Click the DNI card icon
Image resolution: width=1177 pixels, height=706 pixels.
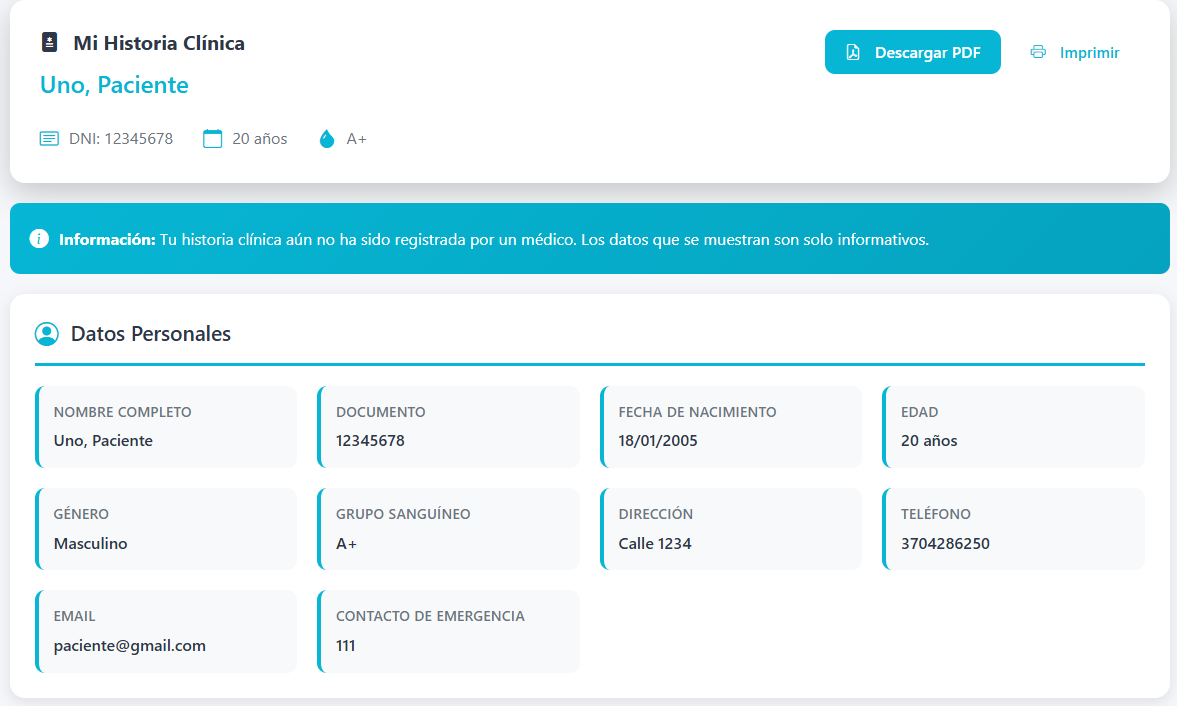click(x=49, y=139)
